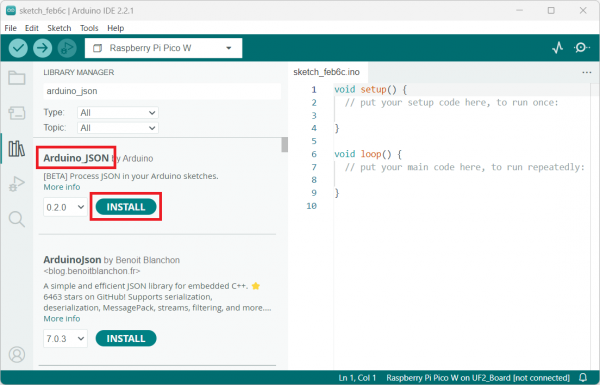This screenshot has width=600, height=385.
Task: Click the Arduino_JSON library title
Action: [76, 158]
